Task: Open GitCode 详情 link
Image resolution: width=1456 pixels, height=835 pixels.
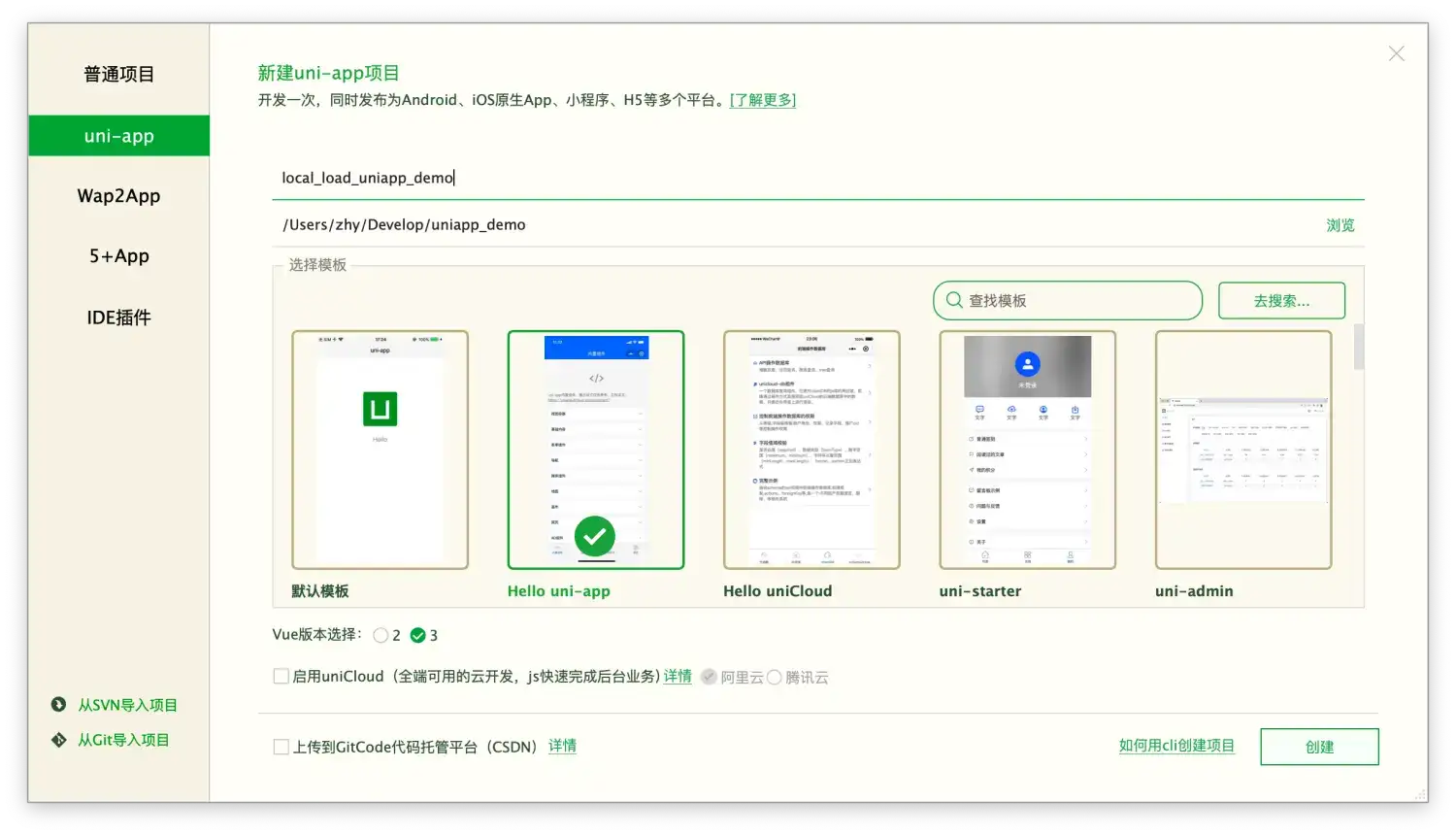Action: [x=562, y=746]
